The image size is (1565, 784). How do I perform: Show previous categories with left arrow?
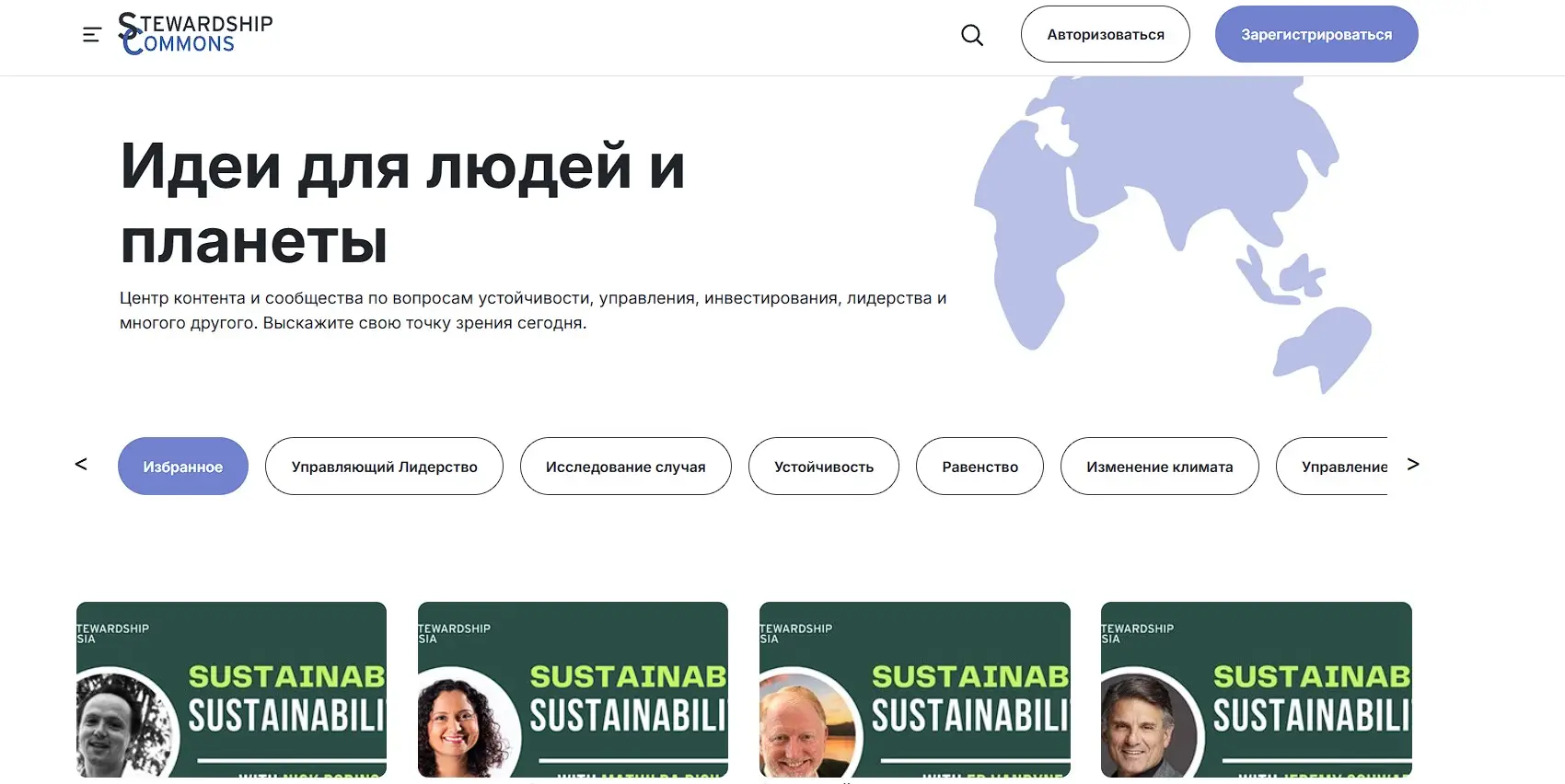[x=81, y=465]
